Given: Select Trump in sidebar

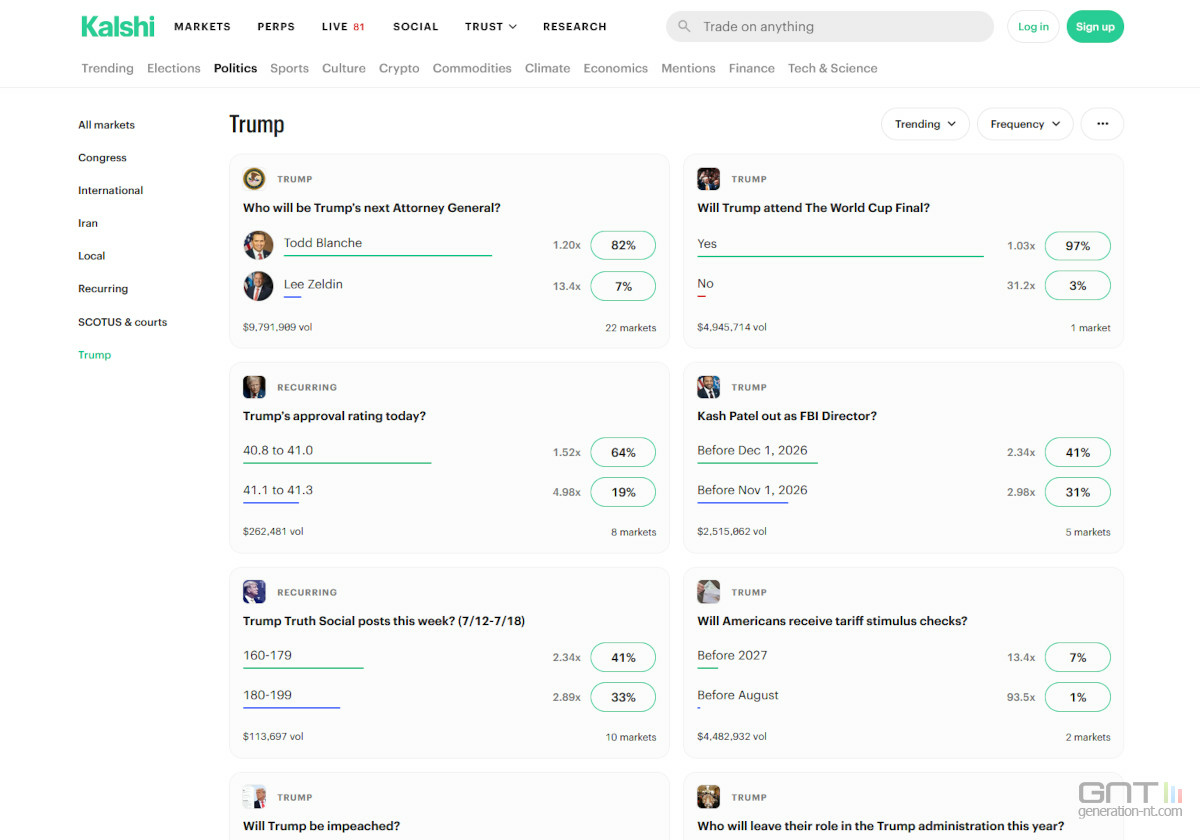Looking at the screenshot, I should tap(94, 355).
